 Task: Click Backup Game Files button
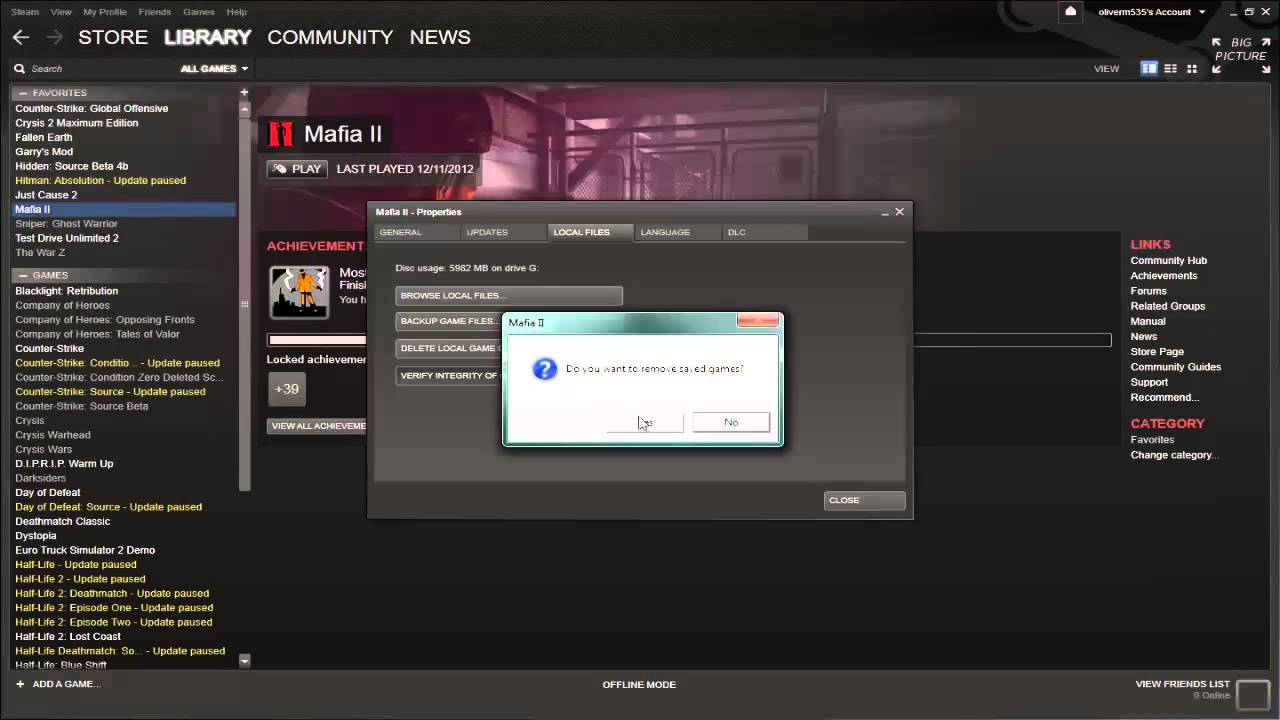coord(449,321)
